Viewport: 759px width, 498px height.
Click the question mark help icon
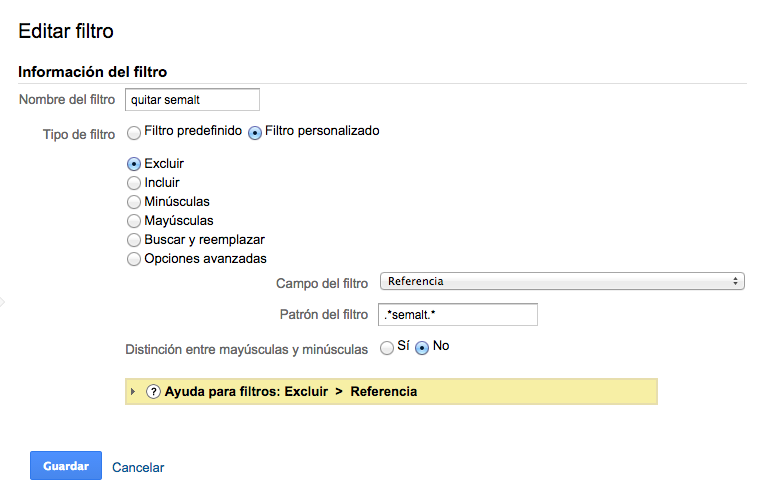(x=153, y=392)
